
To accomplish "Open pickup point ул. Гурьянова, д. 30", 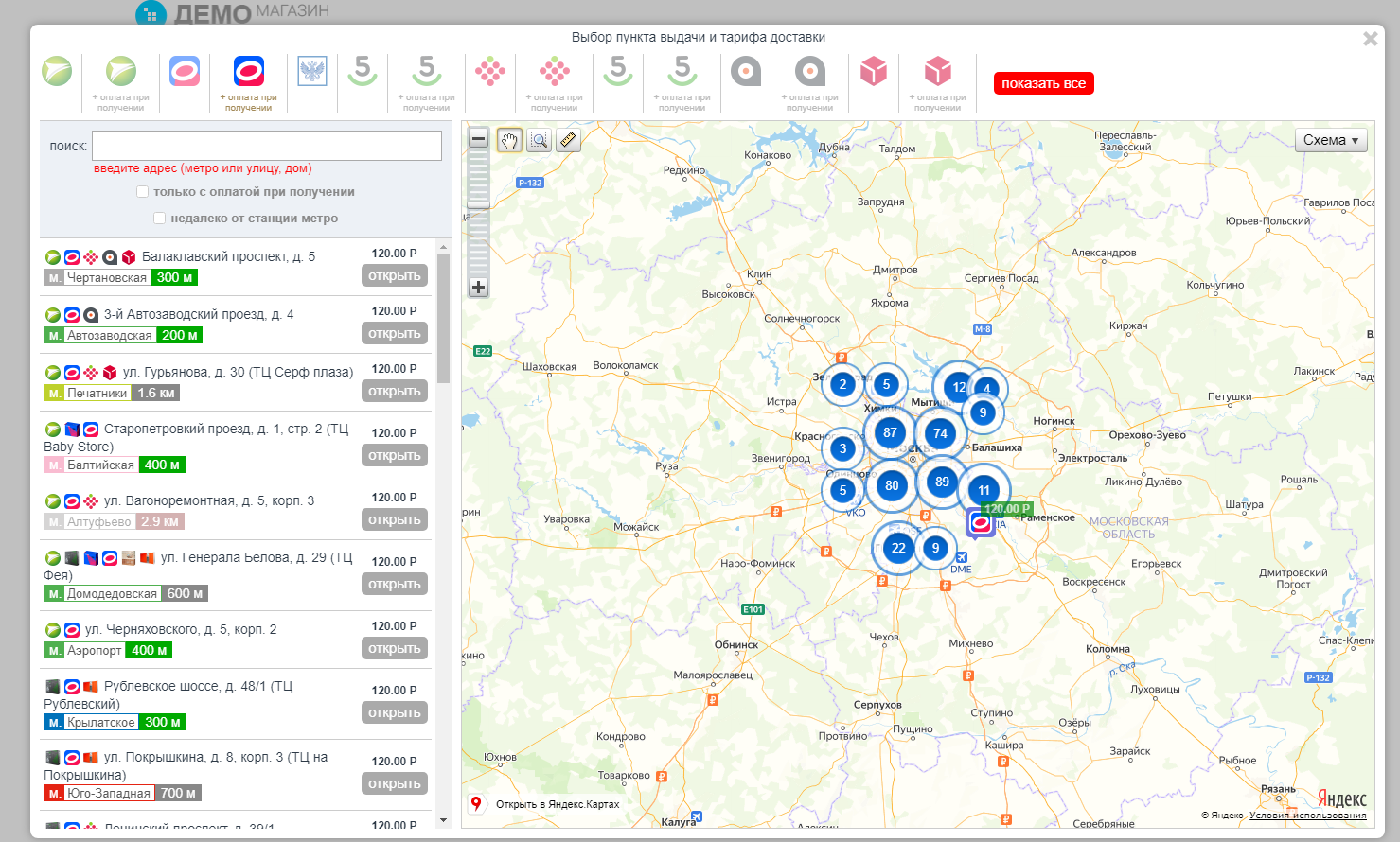I will pyautogui.click(x=395, y=391).
